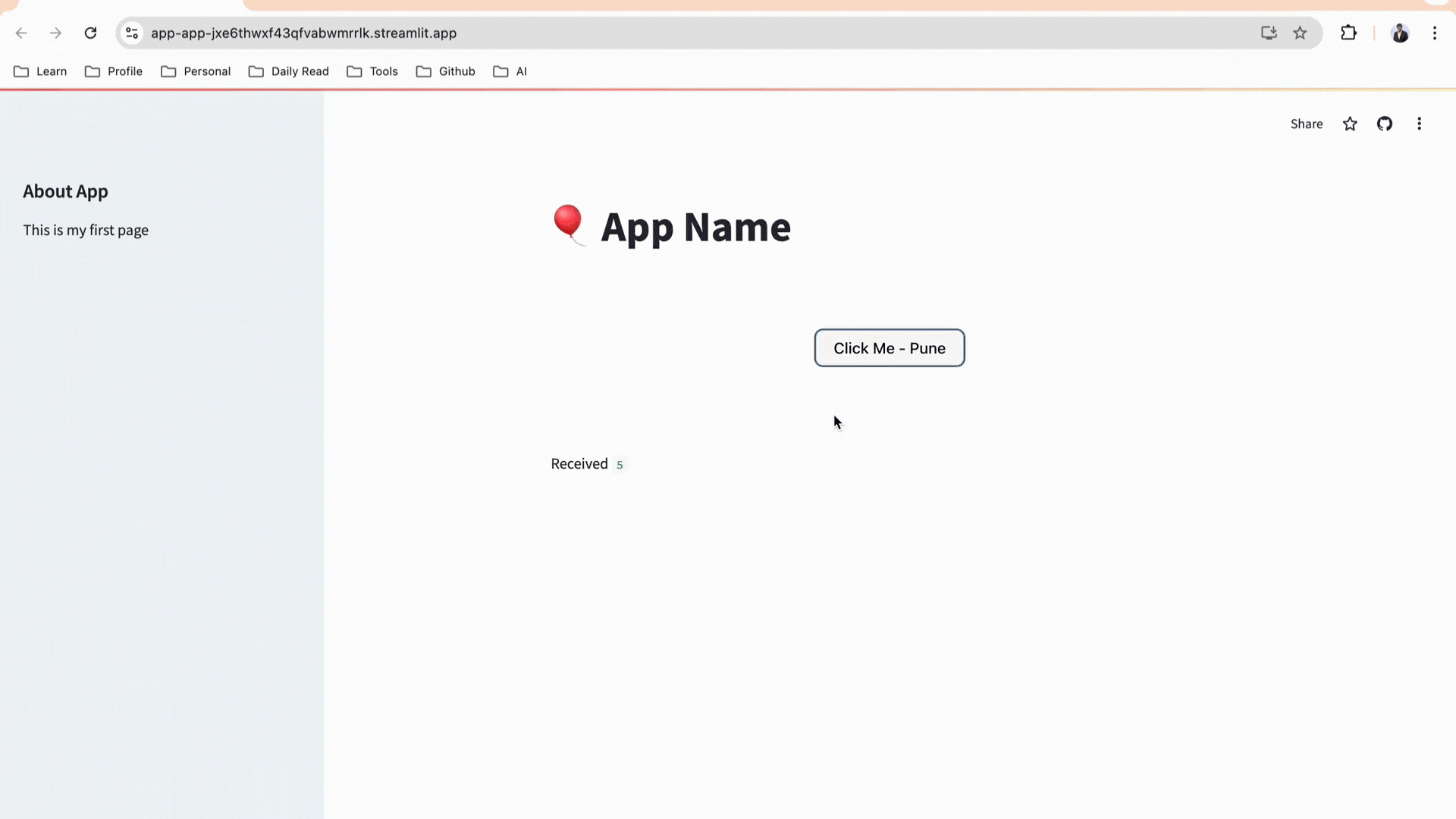Screen dimensions: 1456x819
Task: Star the Streamlit app
Action: tap(1350, 124)
